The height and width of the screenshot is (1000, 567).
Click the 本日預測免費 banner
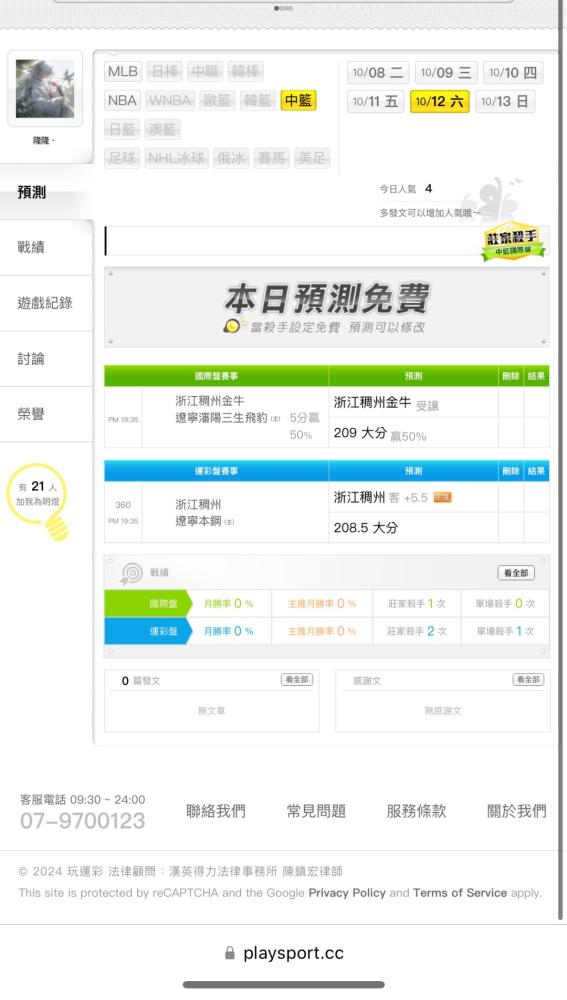click(327, 307)
